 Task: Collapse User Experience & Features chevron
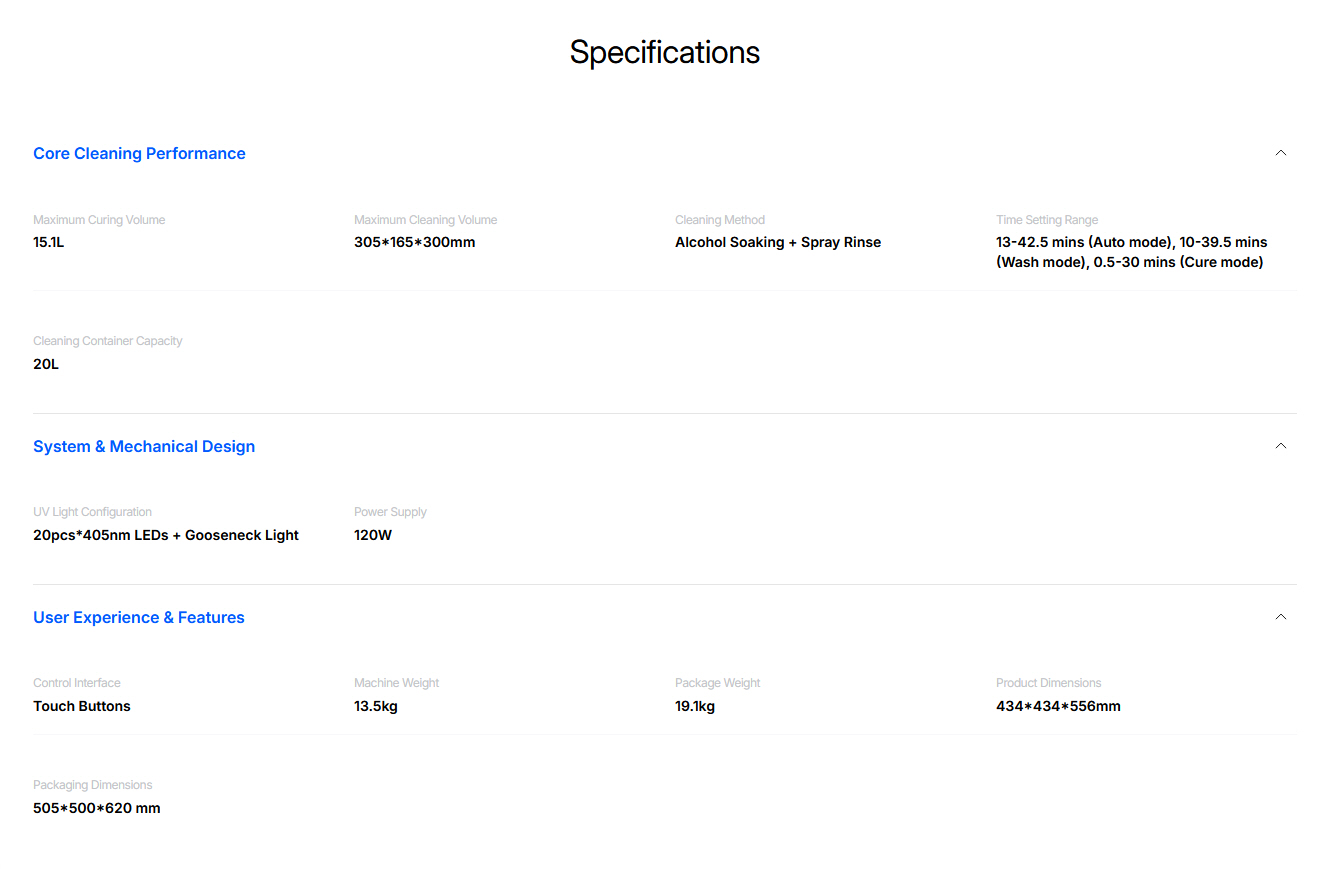coord(1280,617)
